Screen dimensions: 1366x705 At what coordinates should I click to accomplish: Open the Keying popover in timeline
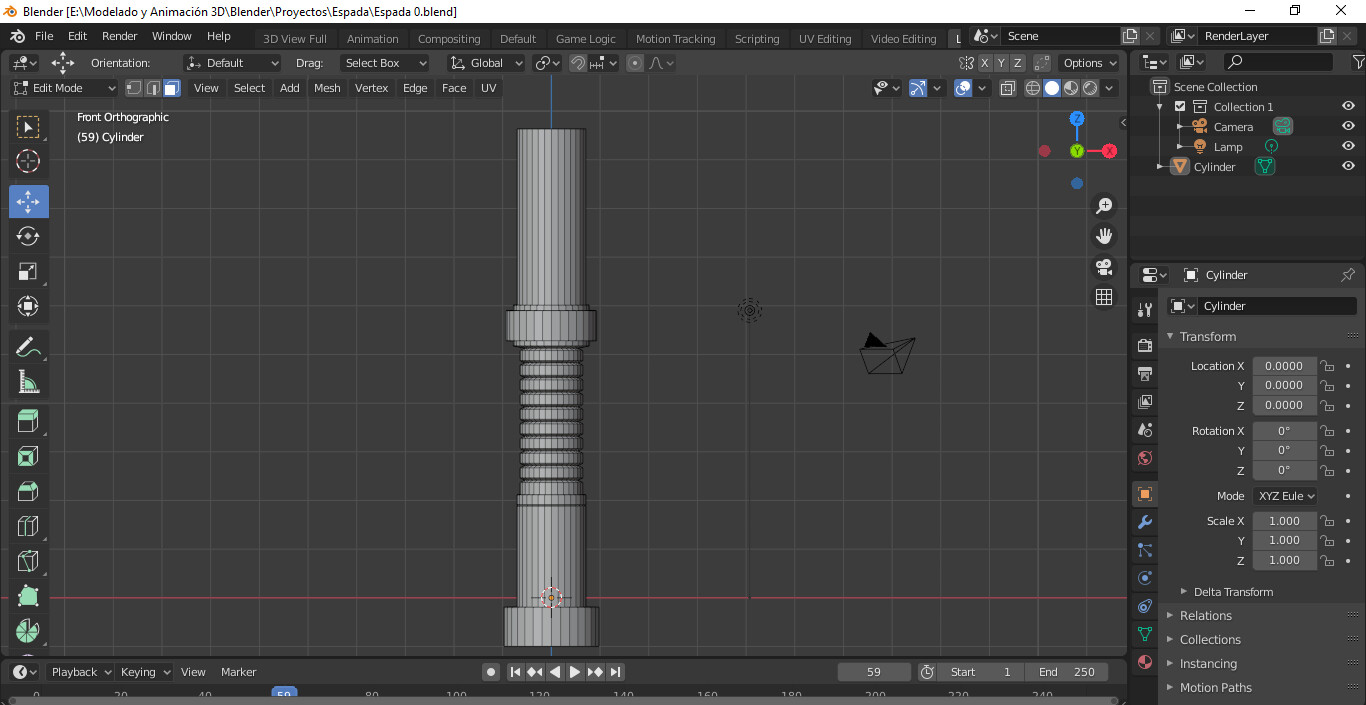click(x=145, y=672)
